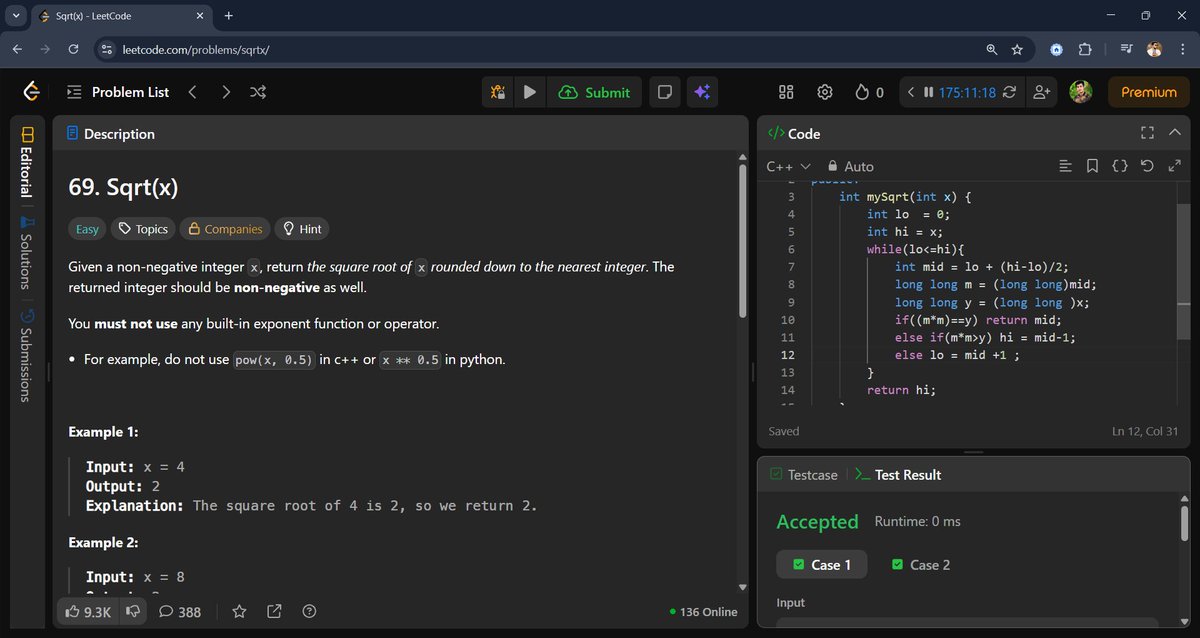The image size is (1200, 638).
Task: Go to next problem arrow
Action: coord(226,92)
